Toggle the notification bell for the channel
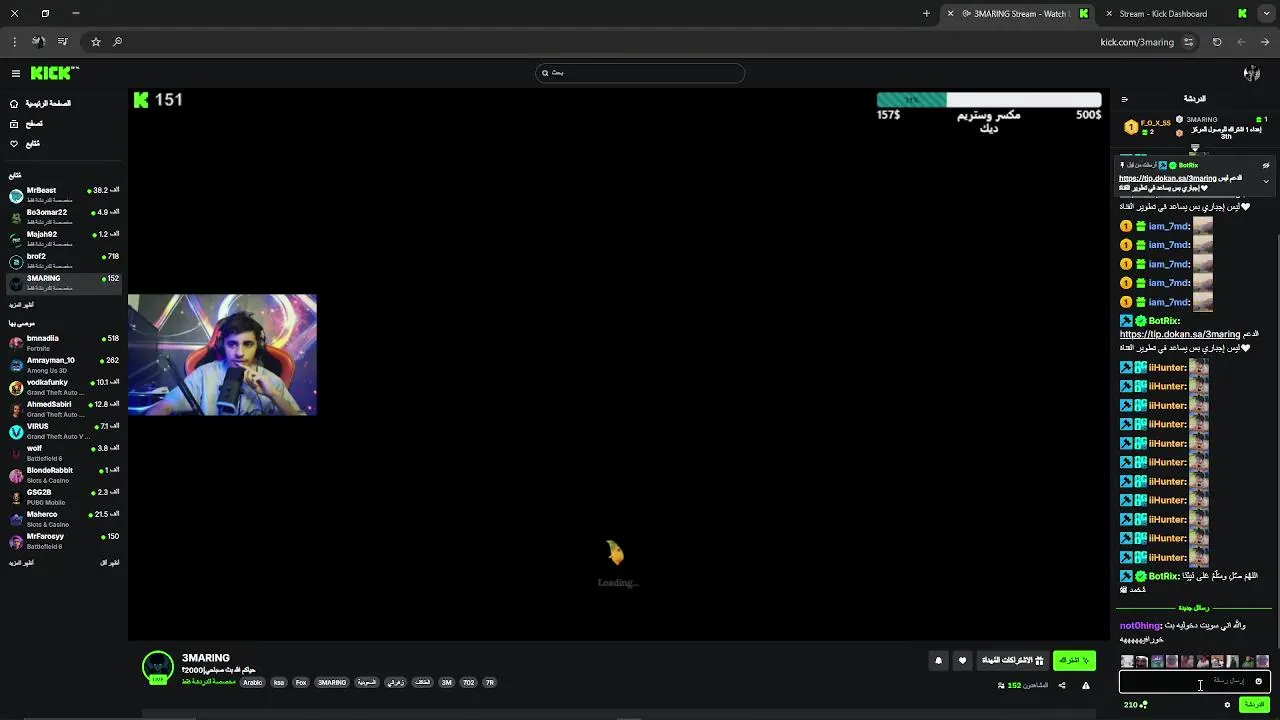 click(938, 660)
